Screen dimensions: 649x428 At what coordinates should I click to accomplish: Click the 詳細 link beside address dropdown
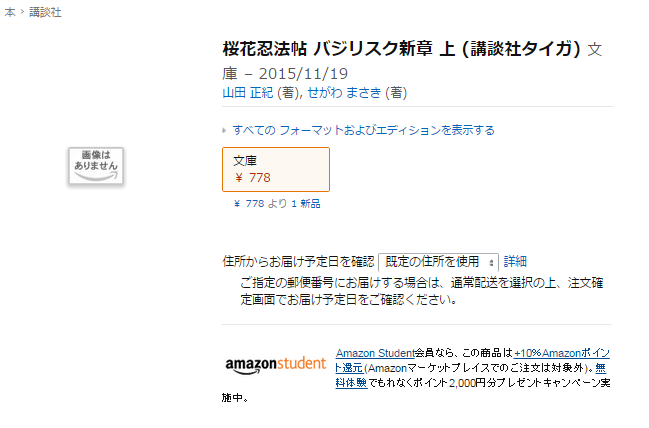click(515, 261)
